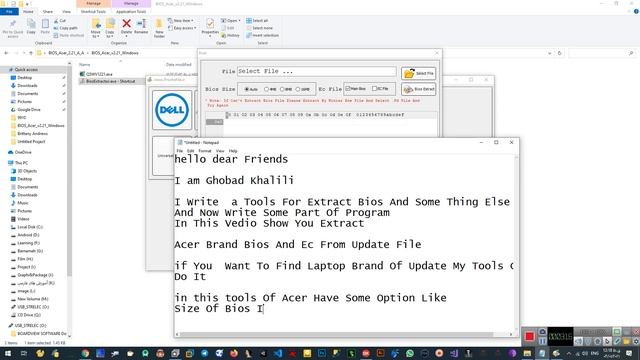Image resolution: width=640 pixels, height=360 pixels.
Task: Open Windows Start menu
Action: click(7, 353)
